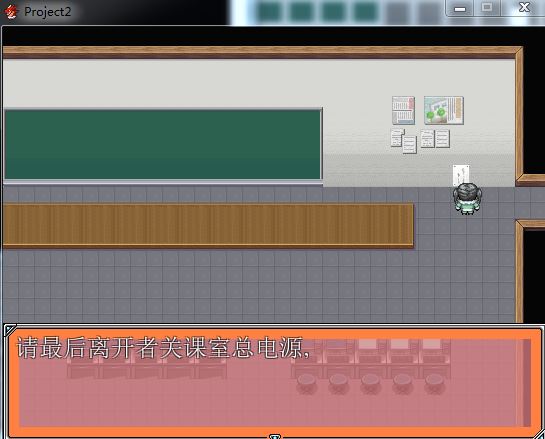Click the calendar poster on the wall
Image resolution: width=545 pixels, height=439 pixels.
pos(403,111)
